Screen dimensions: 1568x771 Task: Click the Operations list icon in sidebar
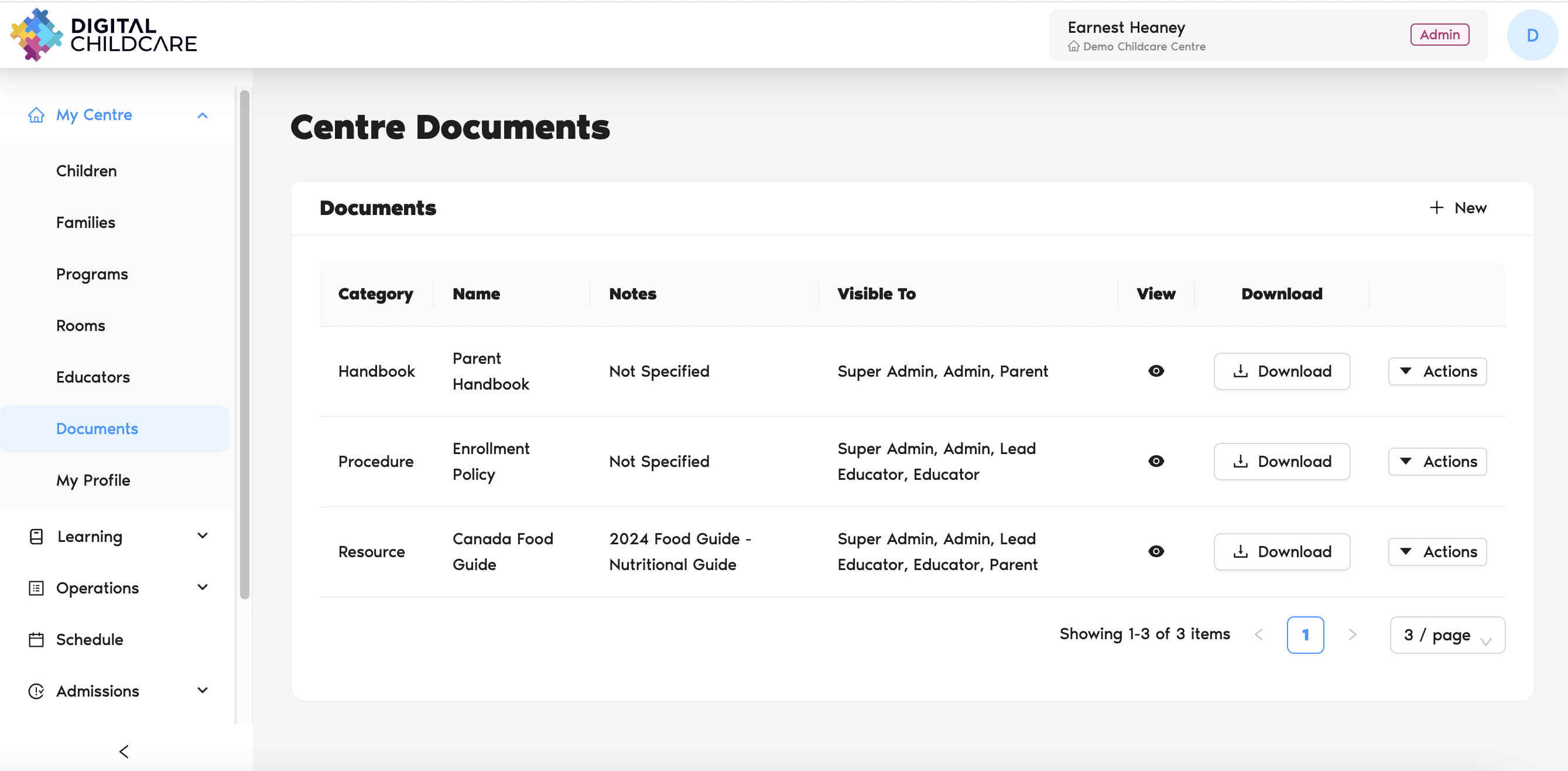coord(36,588)
